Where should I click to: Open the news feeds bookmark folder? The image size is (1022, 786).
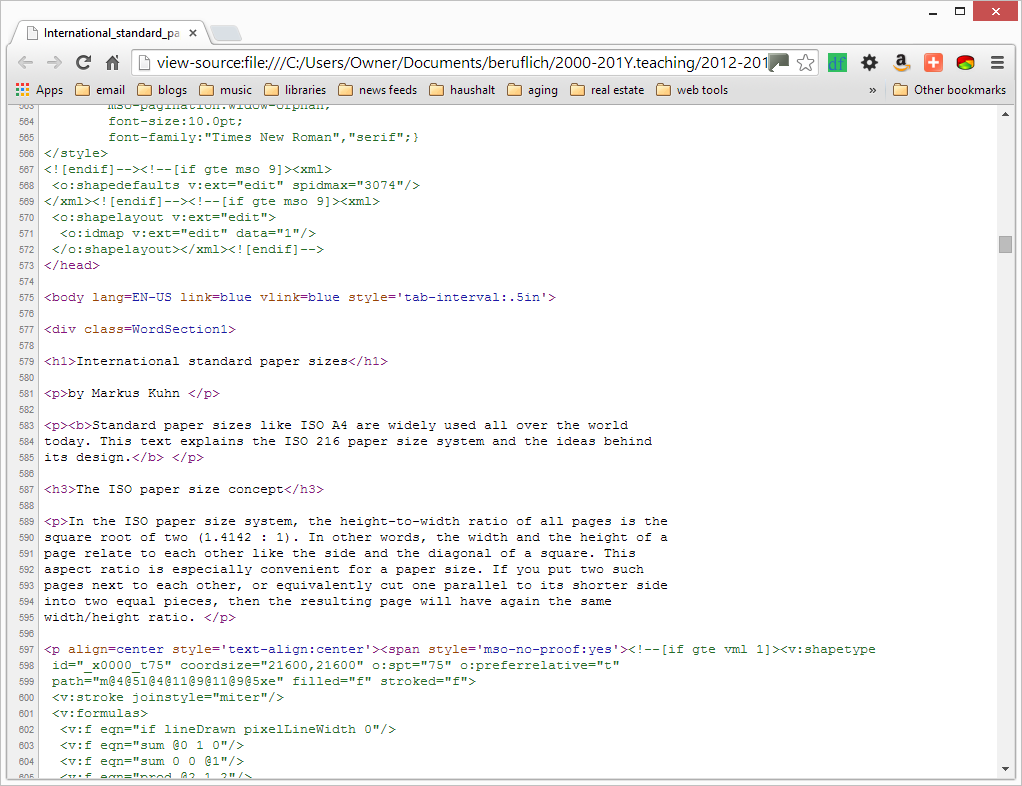pyautogui.click(x=377, y=90)
